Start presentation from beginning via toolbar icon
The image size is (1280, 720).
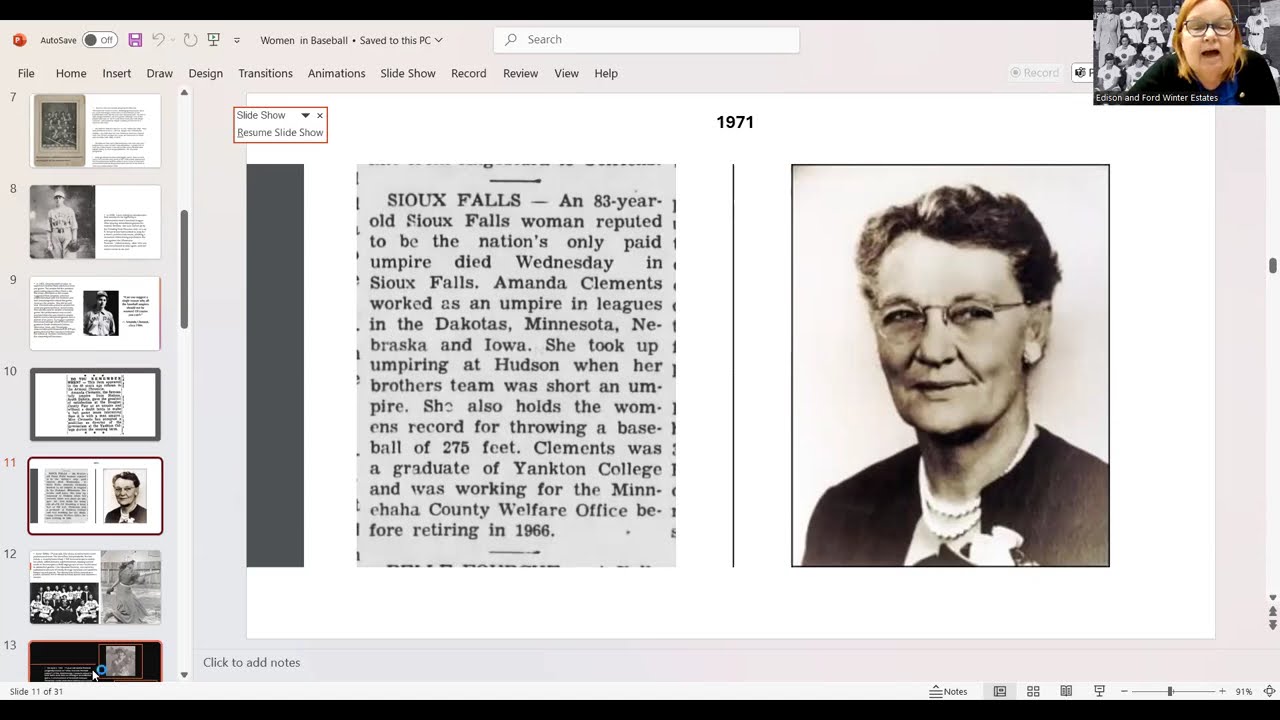[213, 40]
